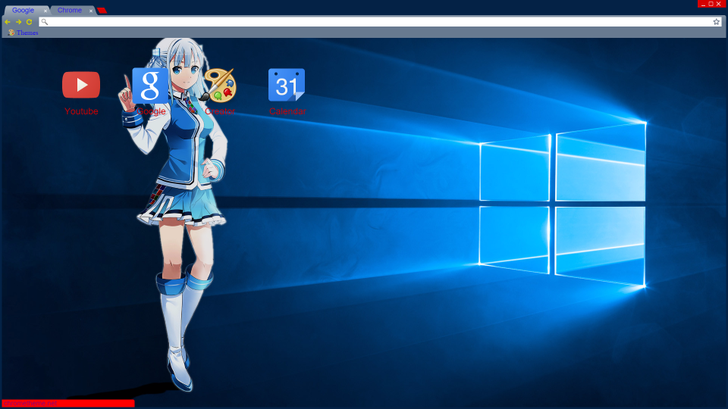
Task: Click the Creator label text
Action: click(x=220, y=111)
